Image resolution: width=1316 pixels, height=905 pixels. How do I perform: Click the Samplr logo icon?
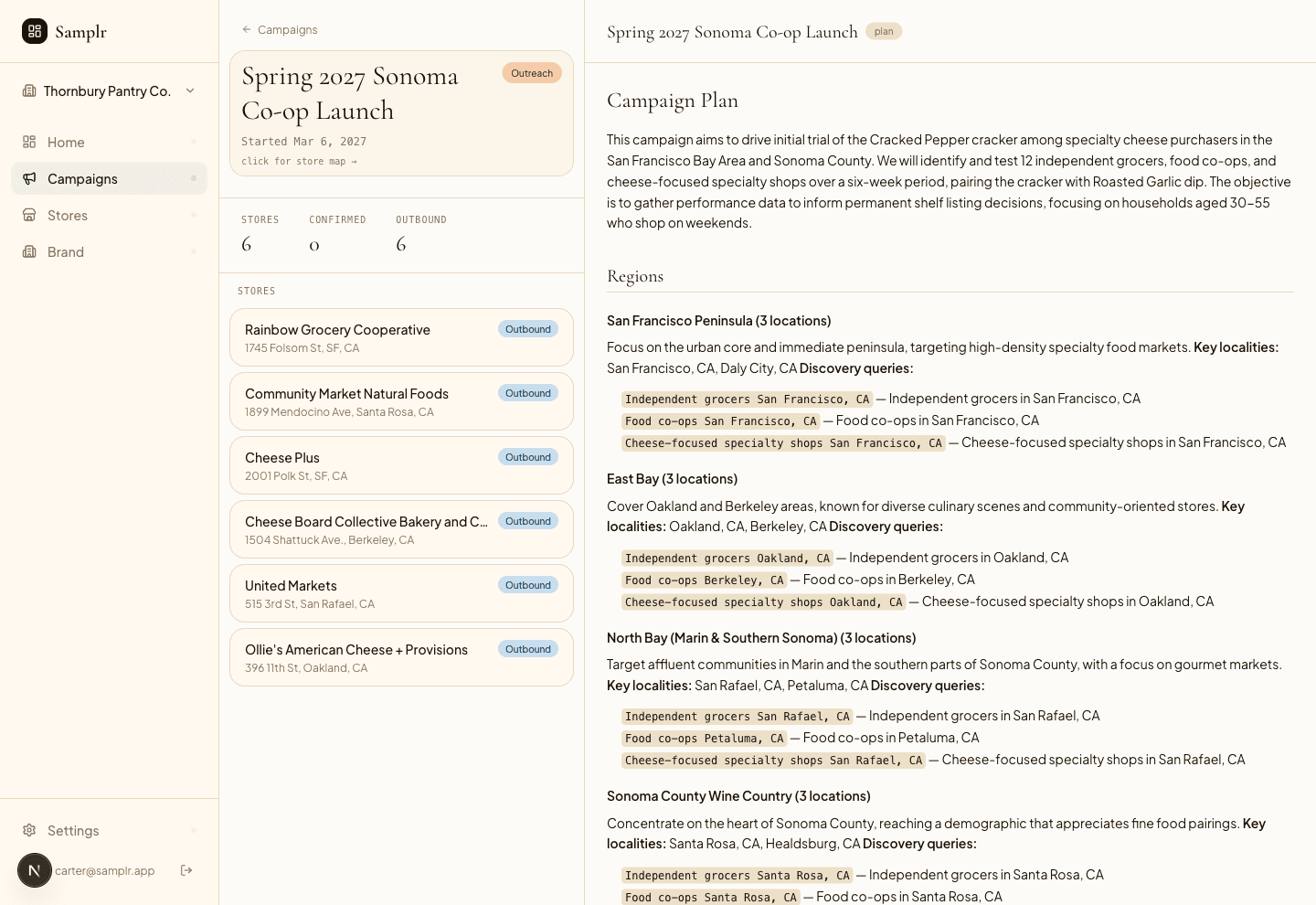point(35,31)
